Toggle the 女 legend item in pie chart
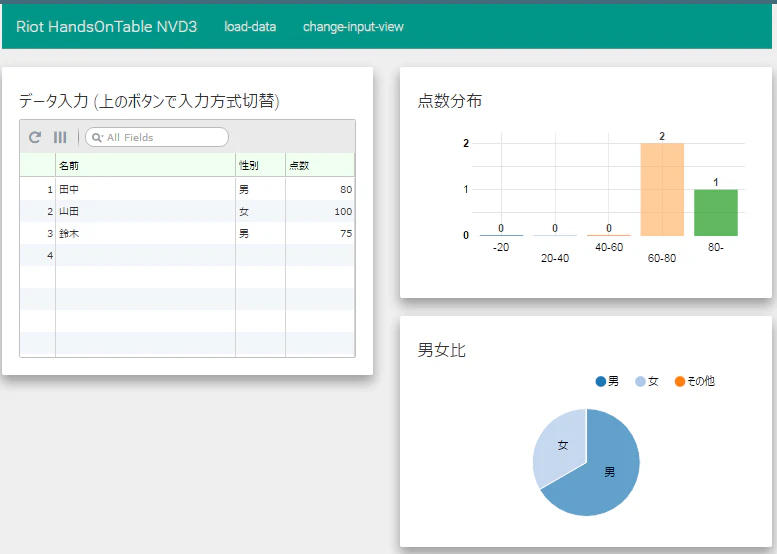The width and height of the screenshot is (777, 554). coord(647,381)
